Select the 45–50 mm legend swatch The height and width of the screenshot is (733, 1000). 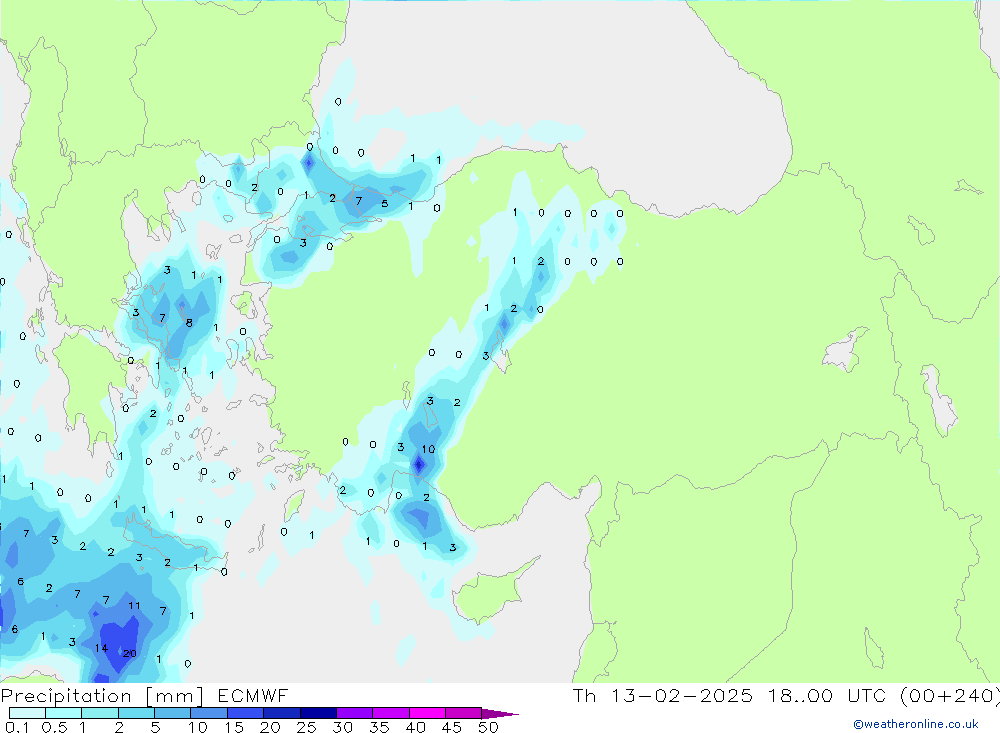click(x=463, y=713)
